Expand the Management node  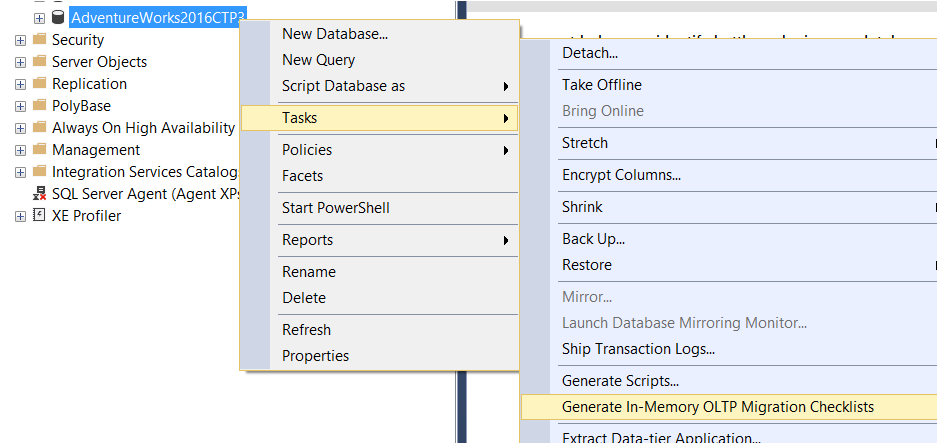pyautogui.click(x=20, y=150)
